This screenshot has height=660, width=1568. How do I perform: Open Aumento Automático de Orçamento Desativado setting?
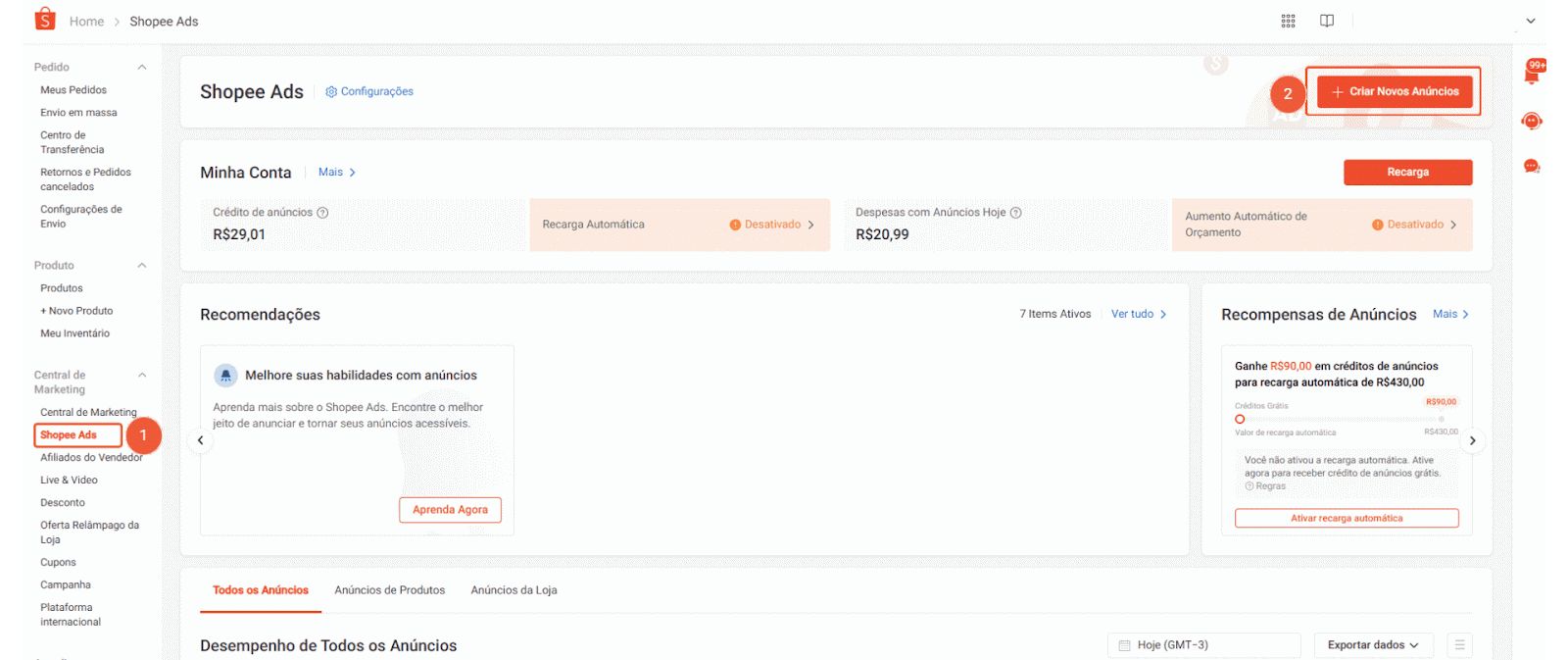click(1322, 225)
